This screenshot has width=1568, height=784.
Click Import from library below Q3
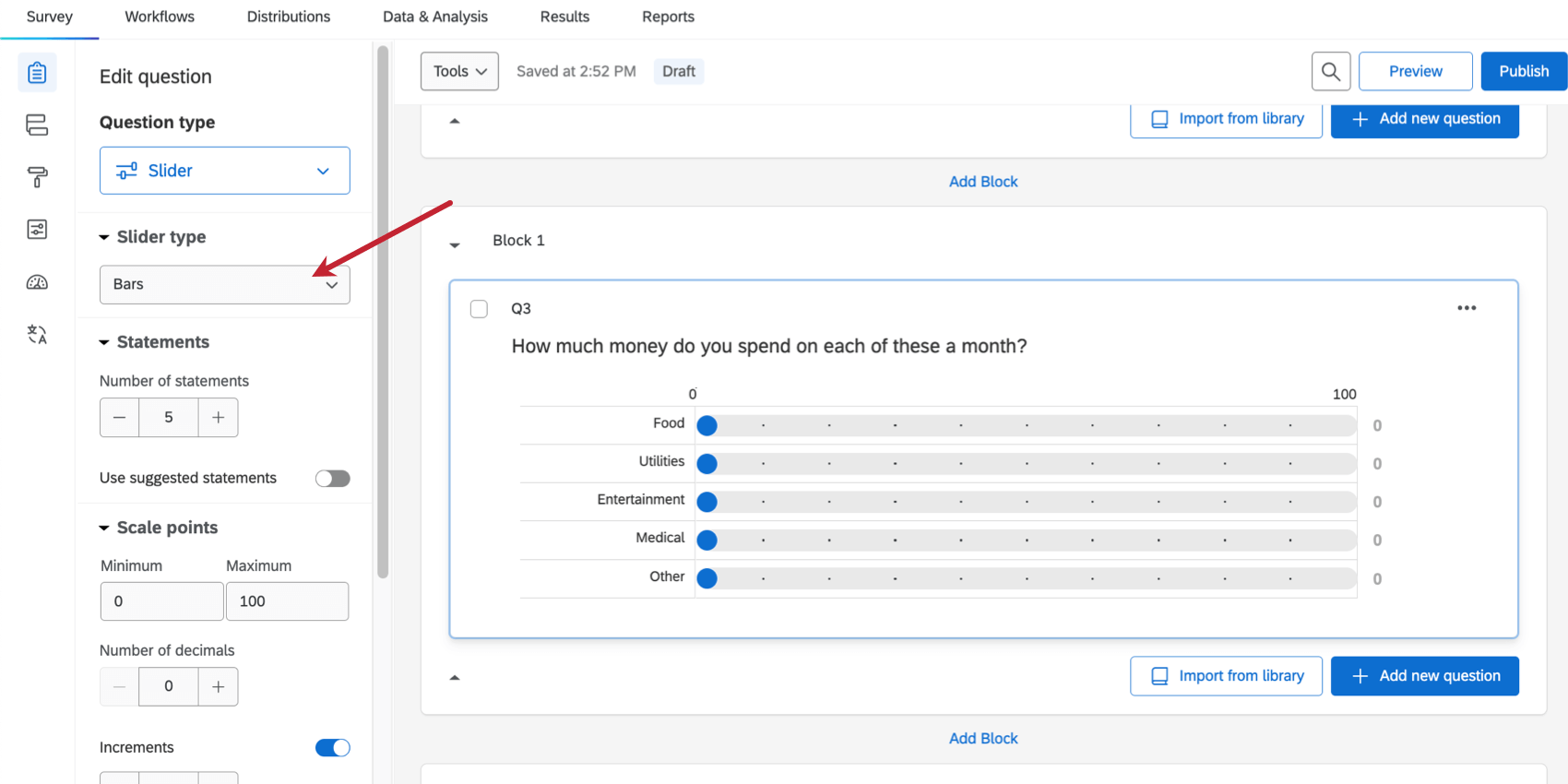click(1227, 676)
